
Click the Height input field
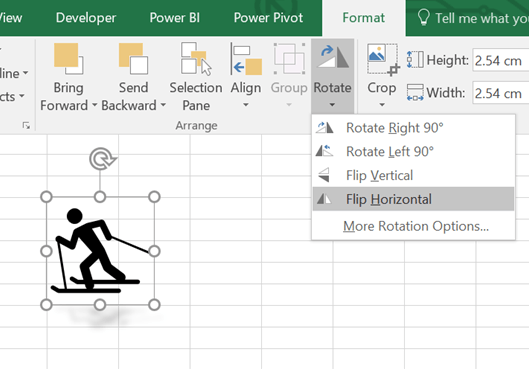pos(501,60)
